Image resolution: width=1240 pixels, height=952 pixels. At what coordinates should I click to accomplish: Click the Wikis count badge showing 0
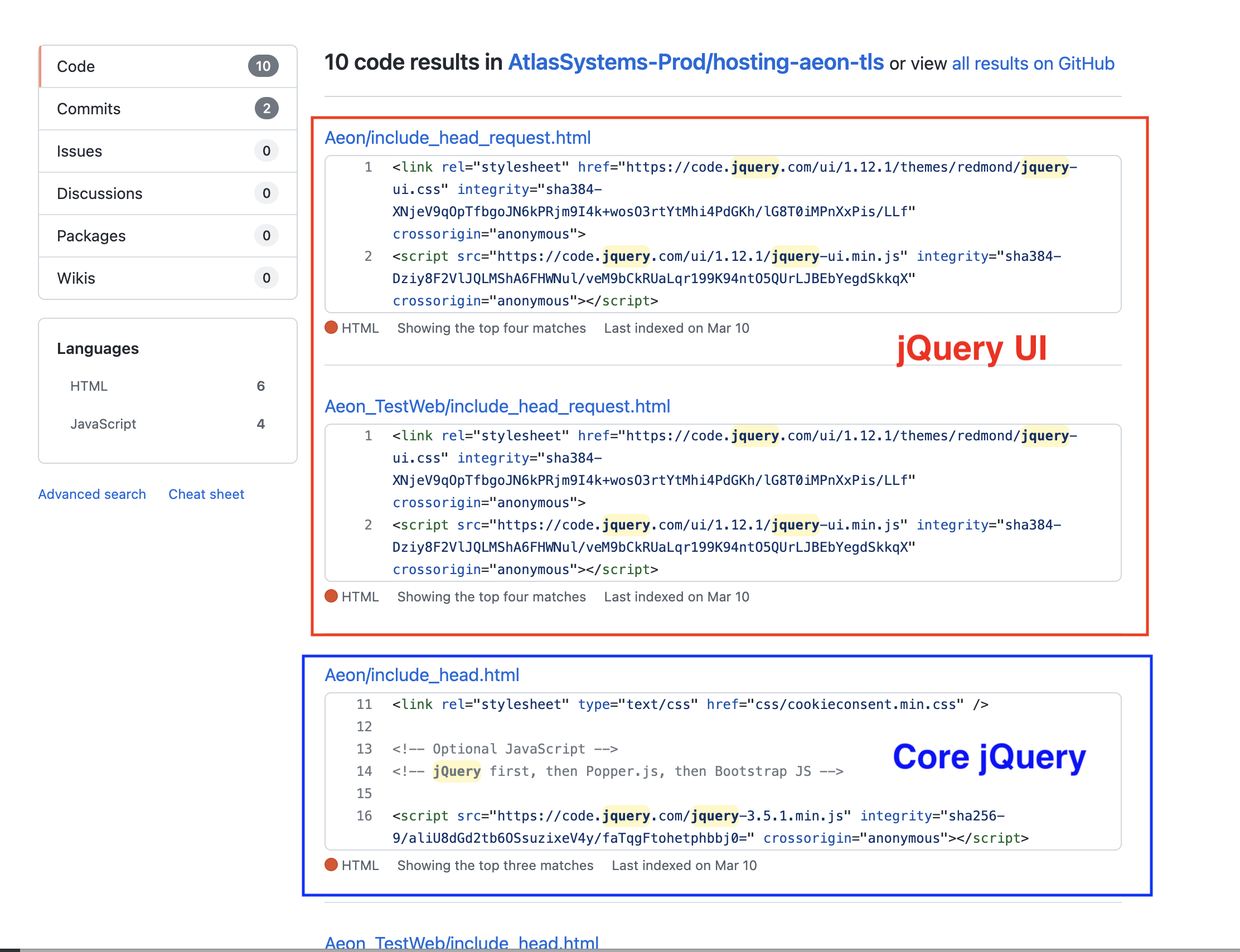267,278
